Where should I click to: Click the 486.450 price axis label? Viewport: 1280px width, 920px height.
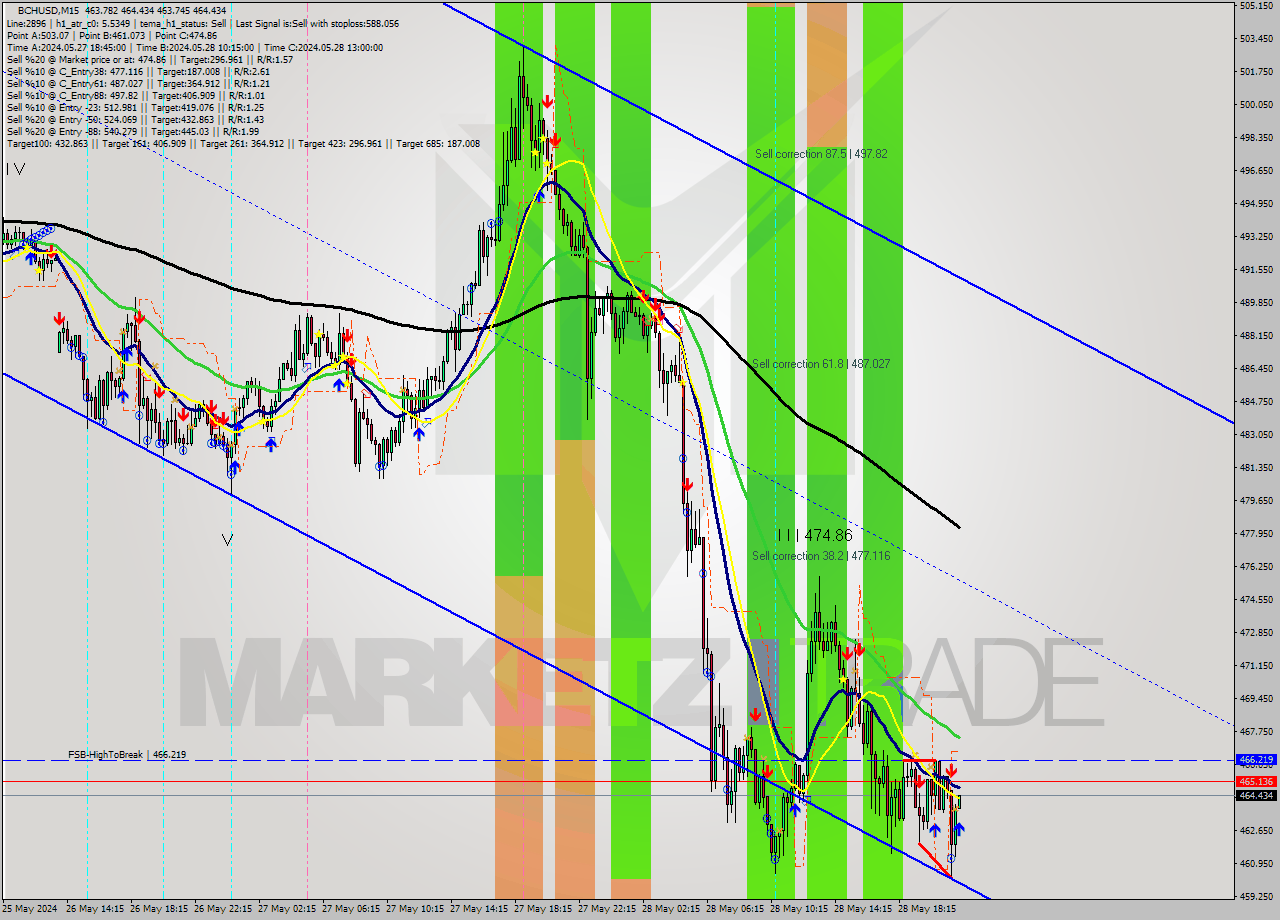tap(1255, 369)
